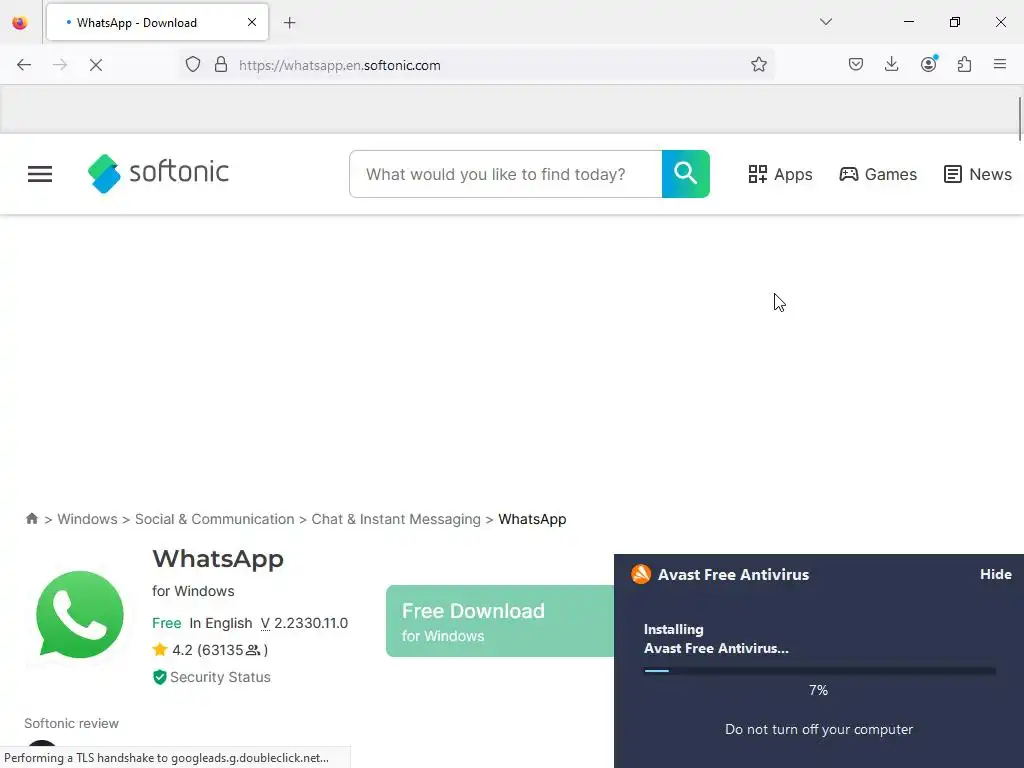Click the 'Do not turn off your computer' text
Viewport: 1024px width, 768px height.
[x=819, y=729]
